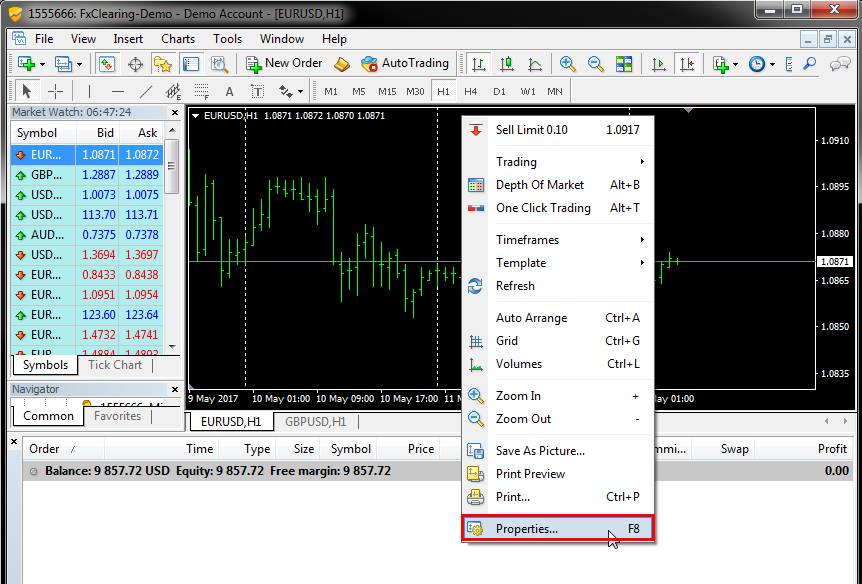Select the Crosshair cursor tool
Image resolution: width=862 pixels, height=584 pixels.
[x=56, y=91]
